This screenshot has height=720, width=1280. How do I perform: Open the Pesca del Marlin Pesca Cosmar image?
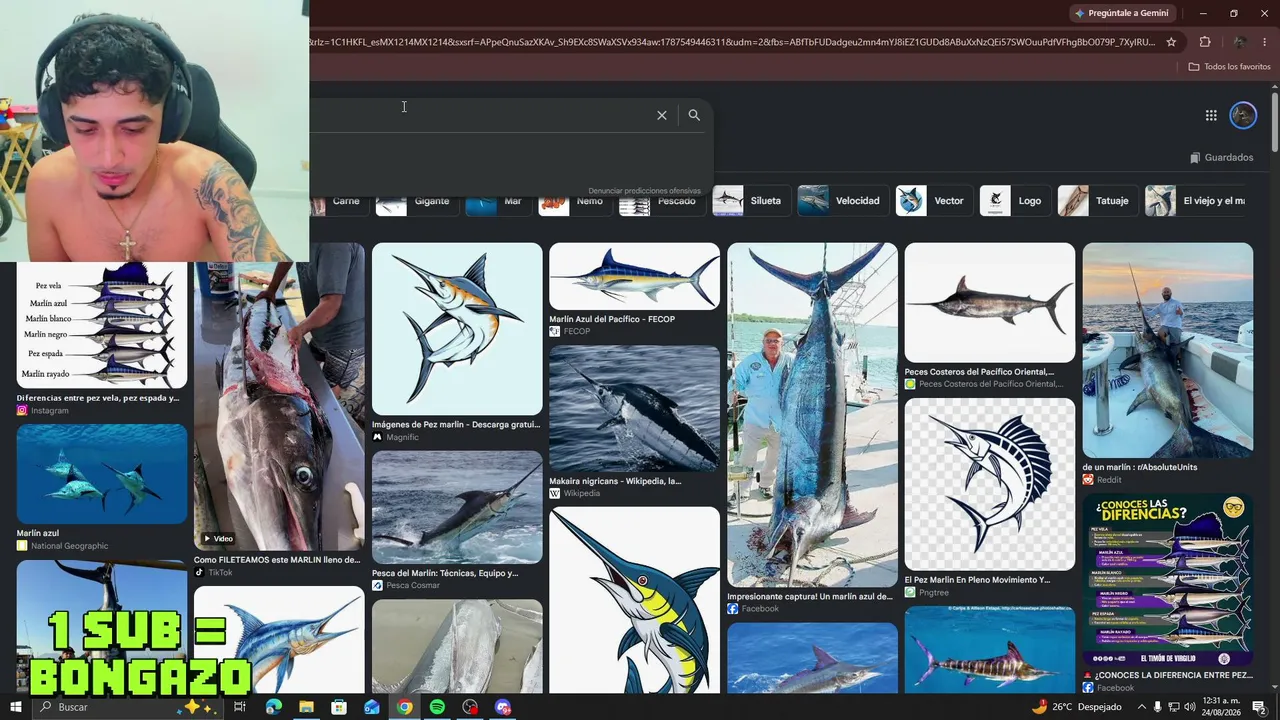click(x=457, y=507)
